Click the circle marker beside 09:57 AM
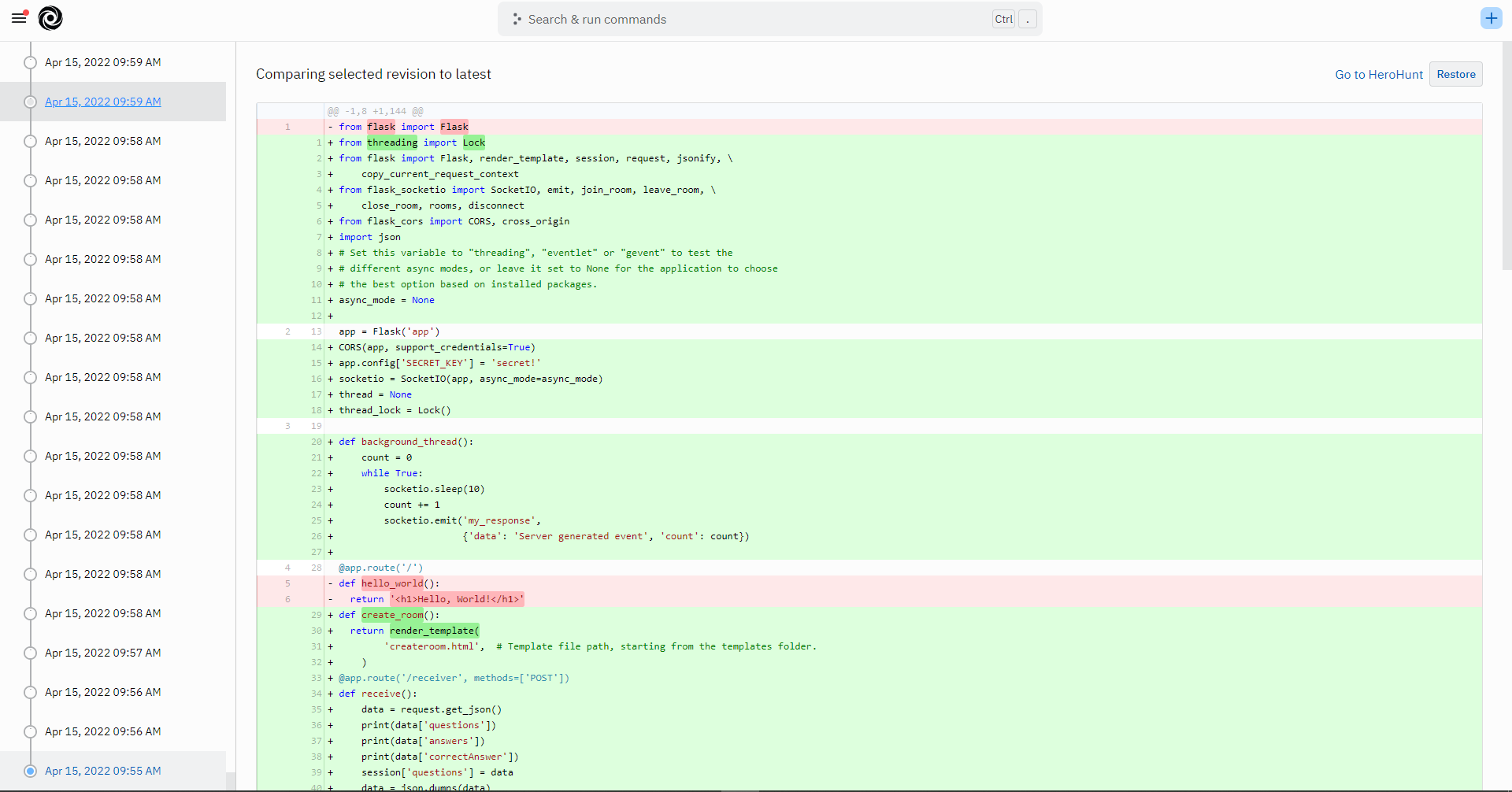Screen dimensions: 1512x792 [x=30, y=653]
